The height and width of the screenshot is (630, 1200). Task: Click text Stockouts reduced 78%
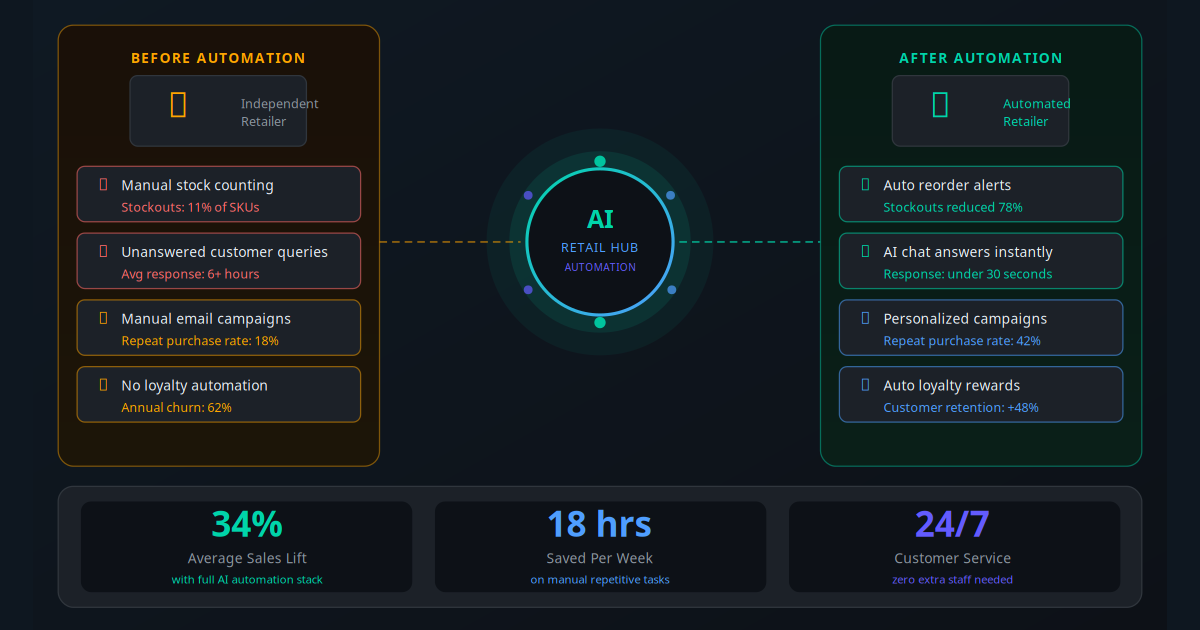coord(953,207)
